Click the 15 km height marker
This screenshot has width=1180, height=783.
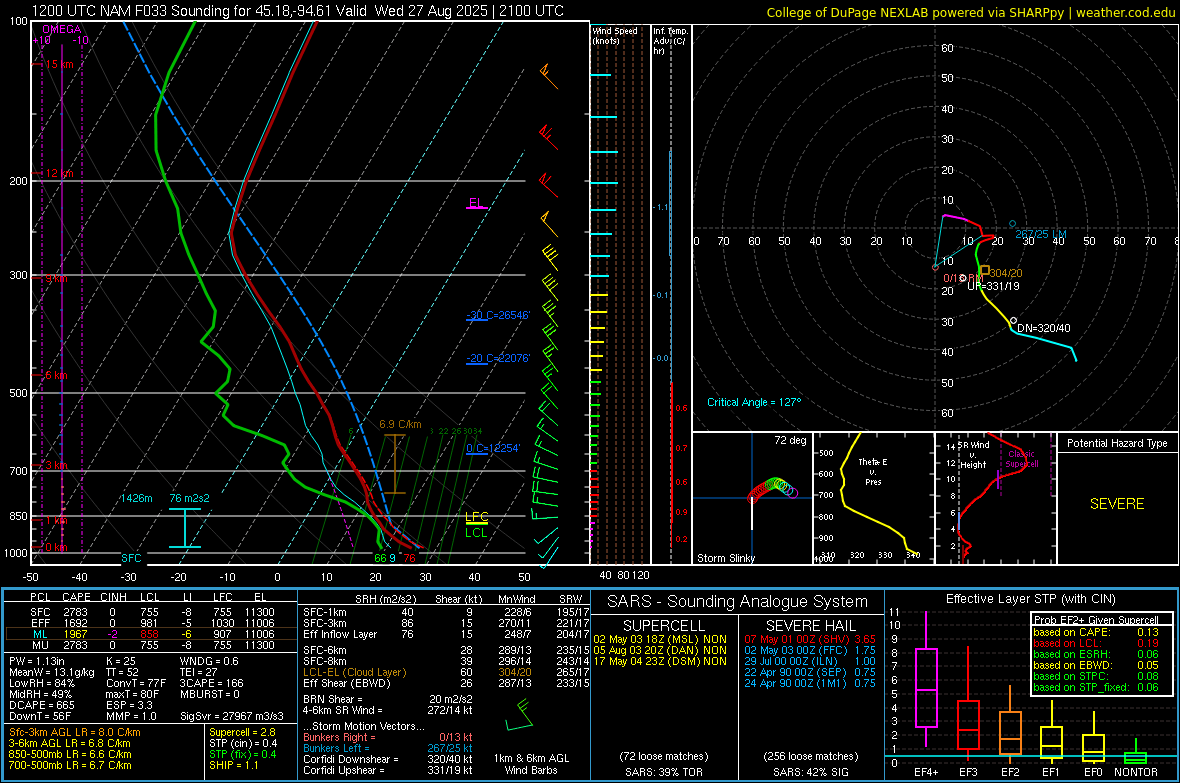59,64
